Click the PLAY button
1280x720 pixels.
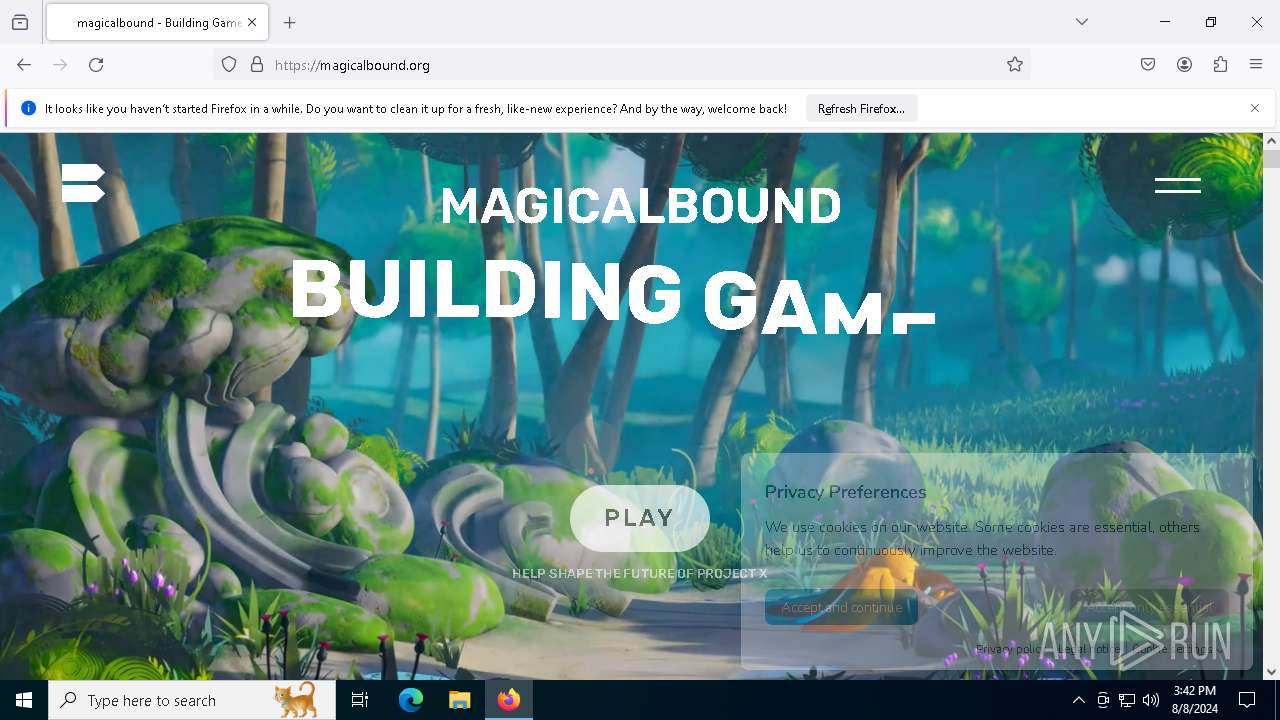click(x=640, y=518)
